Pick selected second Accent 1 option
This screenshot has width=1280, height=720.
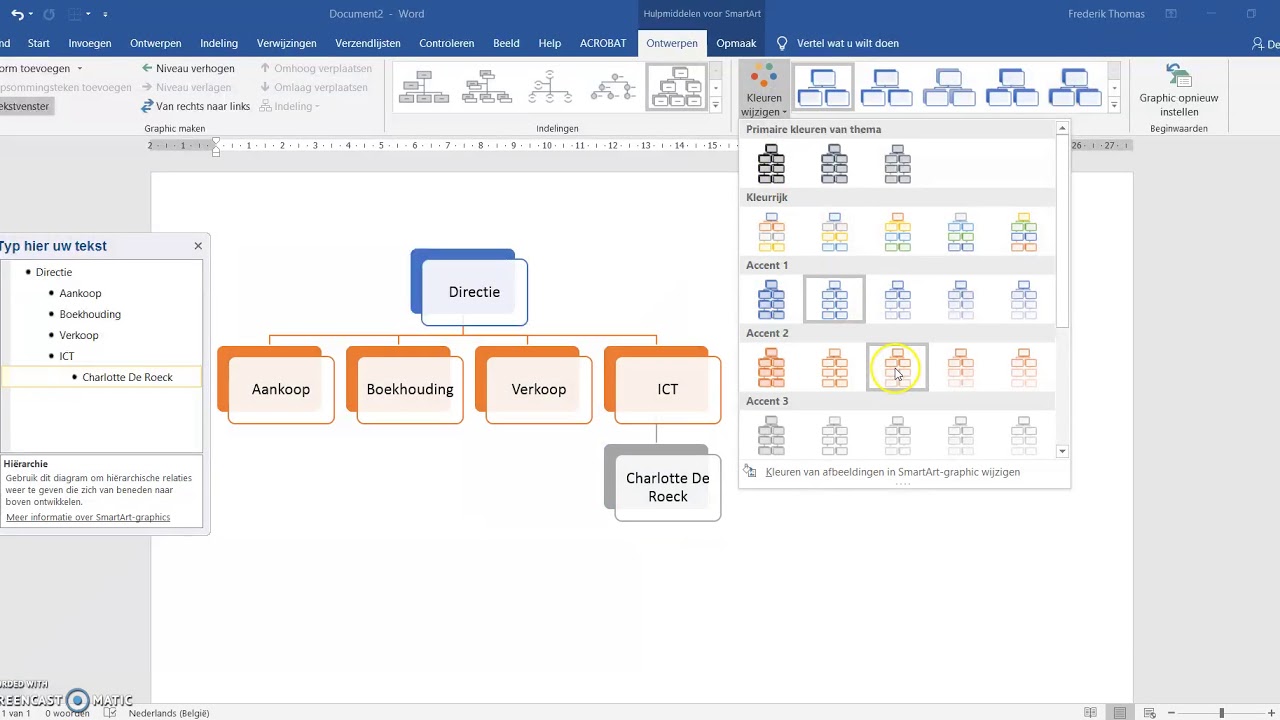[x=834, y=300]
